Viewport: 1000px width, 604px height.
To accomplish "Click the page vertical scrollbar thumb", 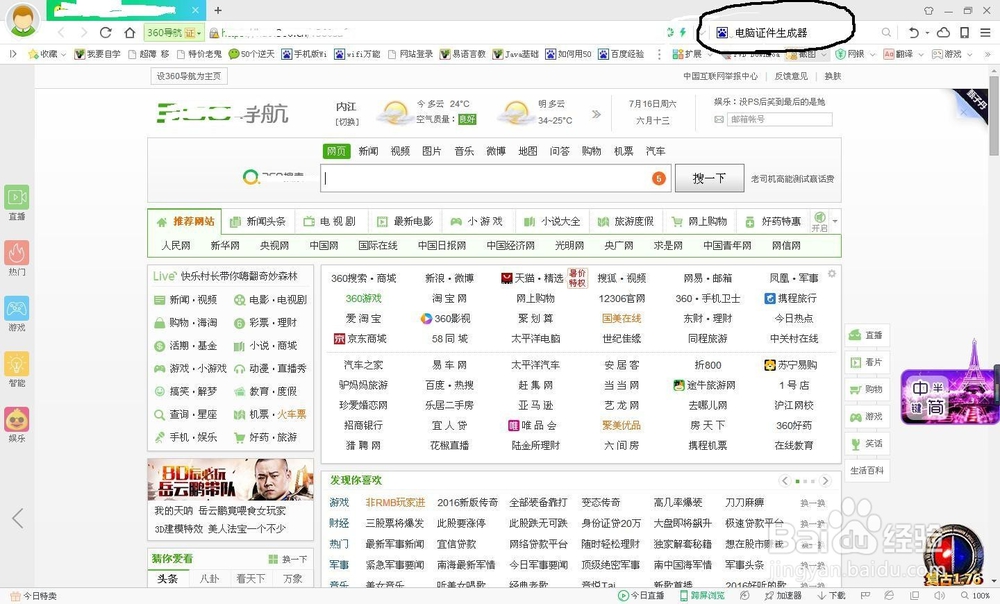I will (994, 115).
